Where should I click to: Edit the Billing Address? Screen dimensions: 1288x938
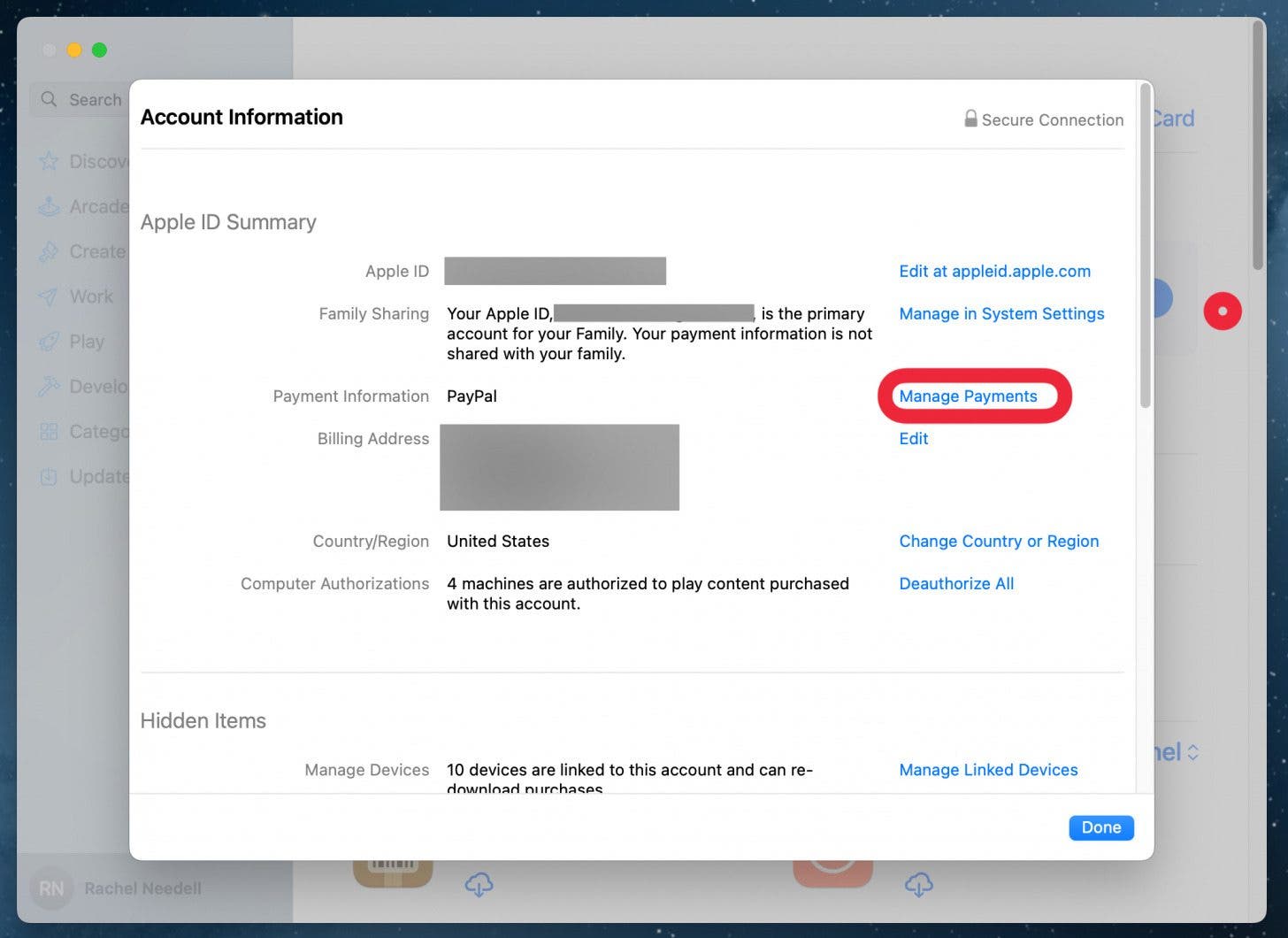[x=913, y=439]
